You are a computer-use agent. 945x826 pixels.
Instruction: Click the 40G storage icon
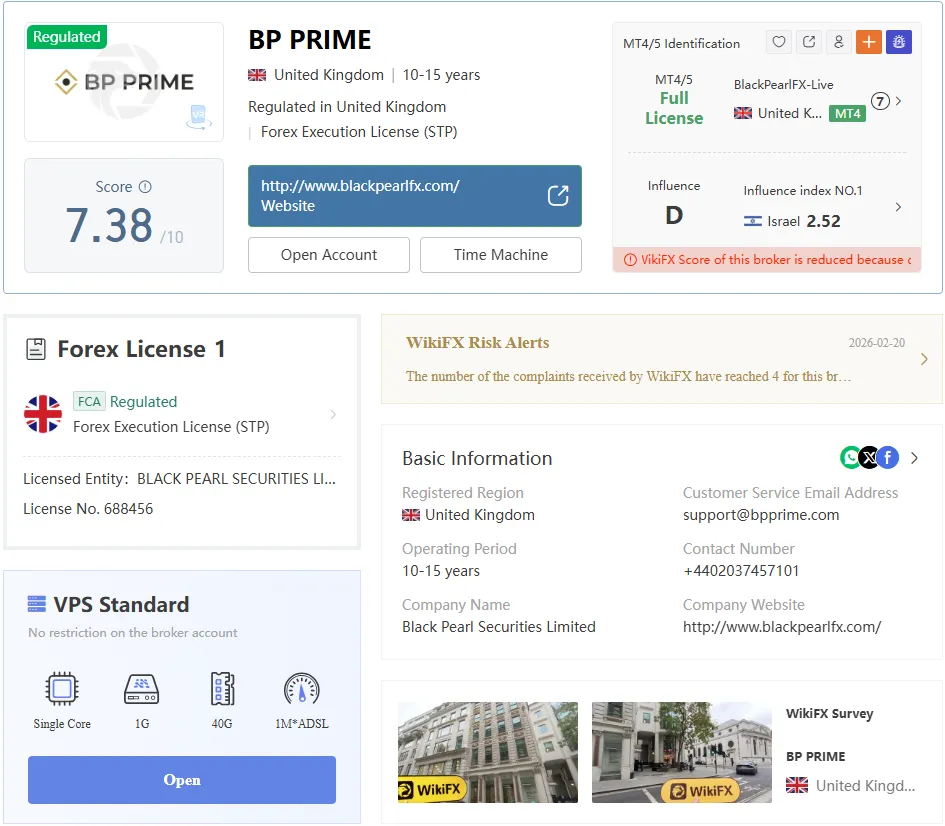tap(222, 689)
